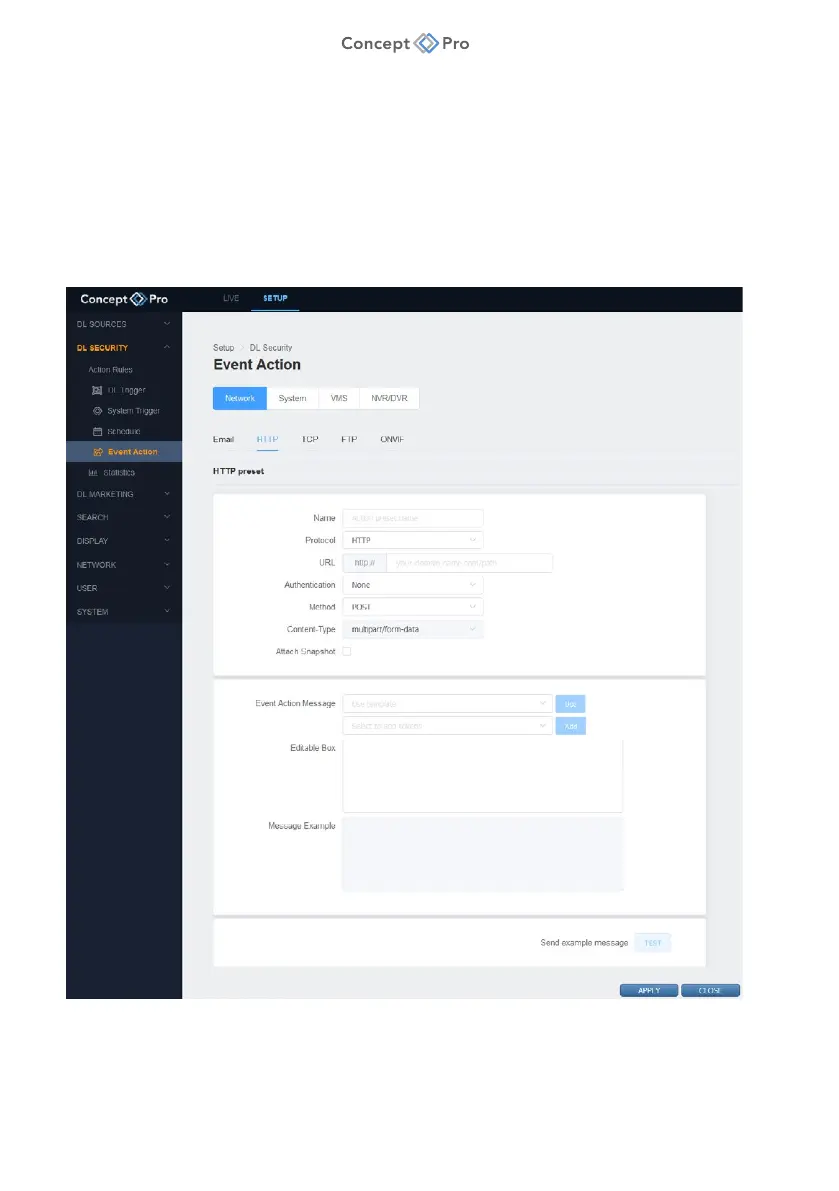Switch to the TCP sub-tab
839x1191 pixels.
click(310, 440)
